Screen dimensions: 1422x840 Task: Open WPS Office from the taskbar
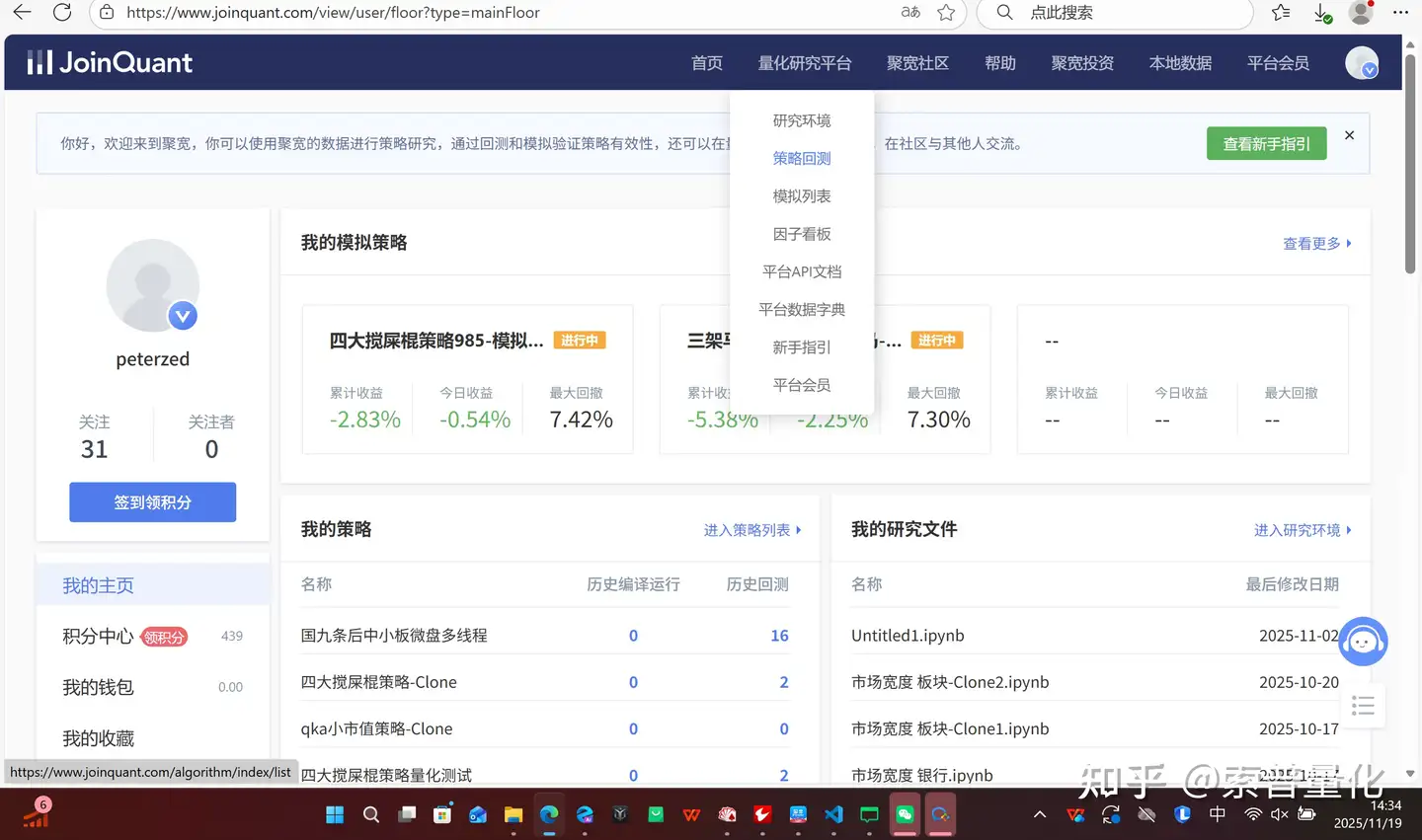coord(691,814)
